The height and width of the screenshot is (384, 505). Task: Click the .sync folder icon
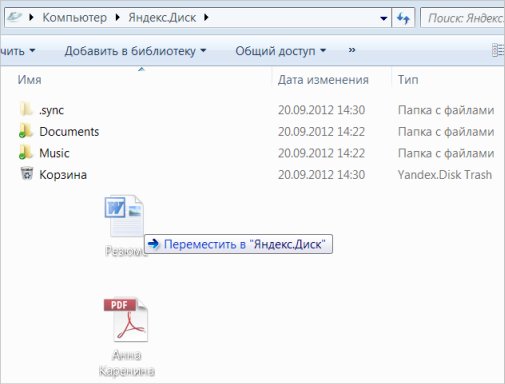tap(26, 109)
